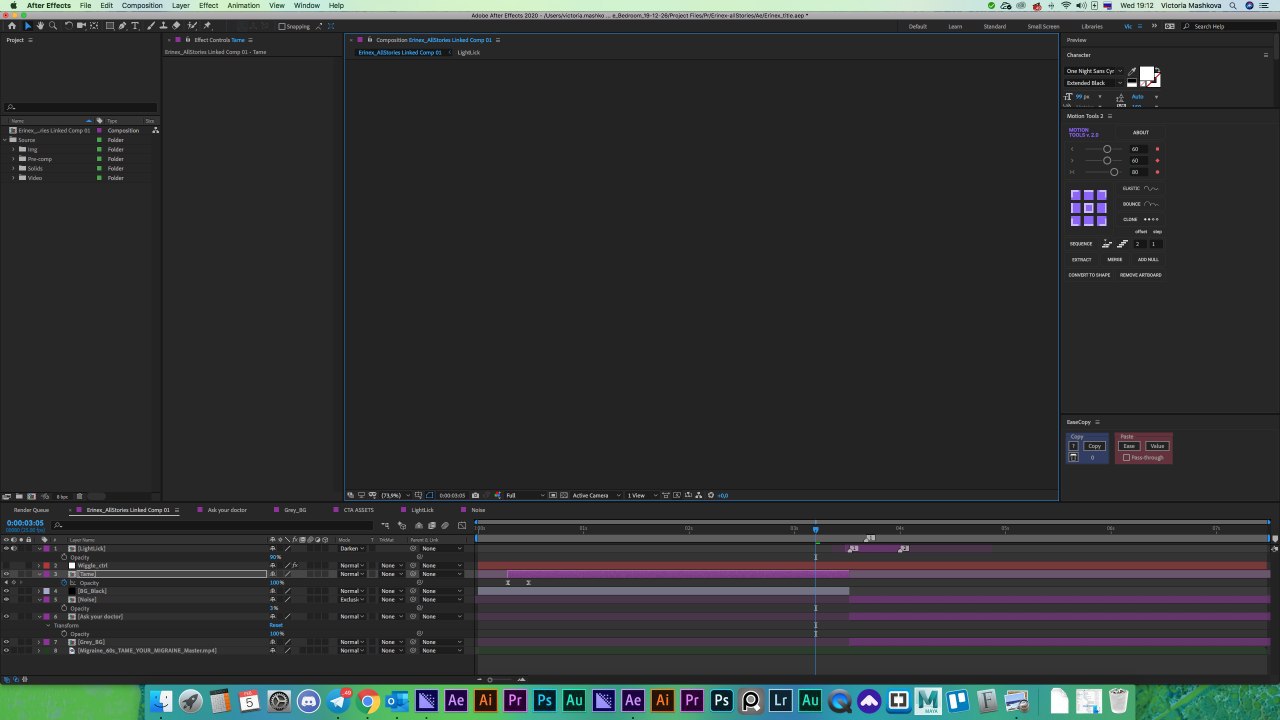The width and height of the screenshot is (1280, 720).
Task: Open the Effect menu
Action: pyautogui.click(x=208, y=5)
